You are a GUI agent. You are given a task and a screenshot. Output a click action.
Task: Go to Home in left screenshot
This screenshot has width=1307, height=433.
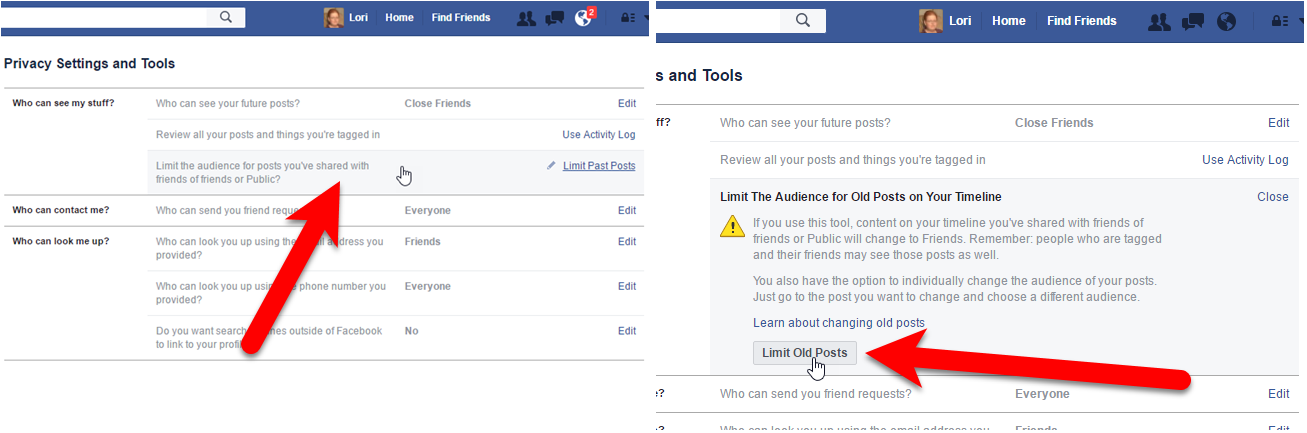click(x=399, y=18)
